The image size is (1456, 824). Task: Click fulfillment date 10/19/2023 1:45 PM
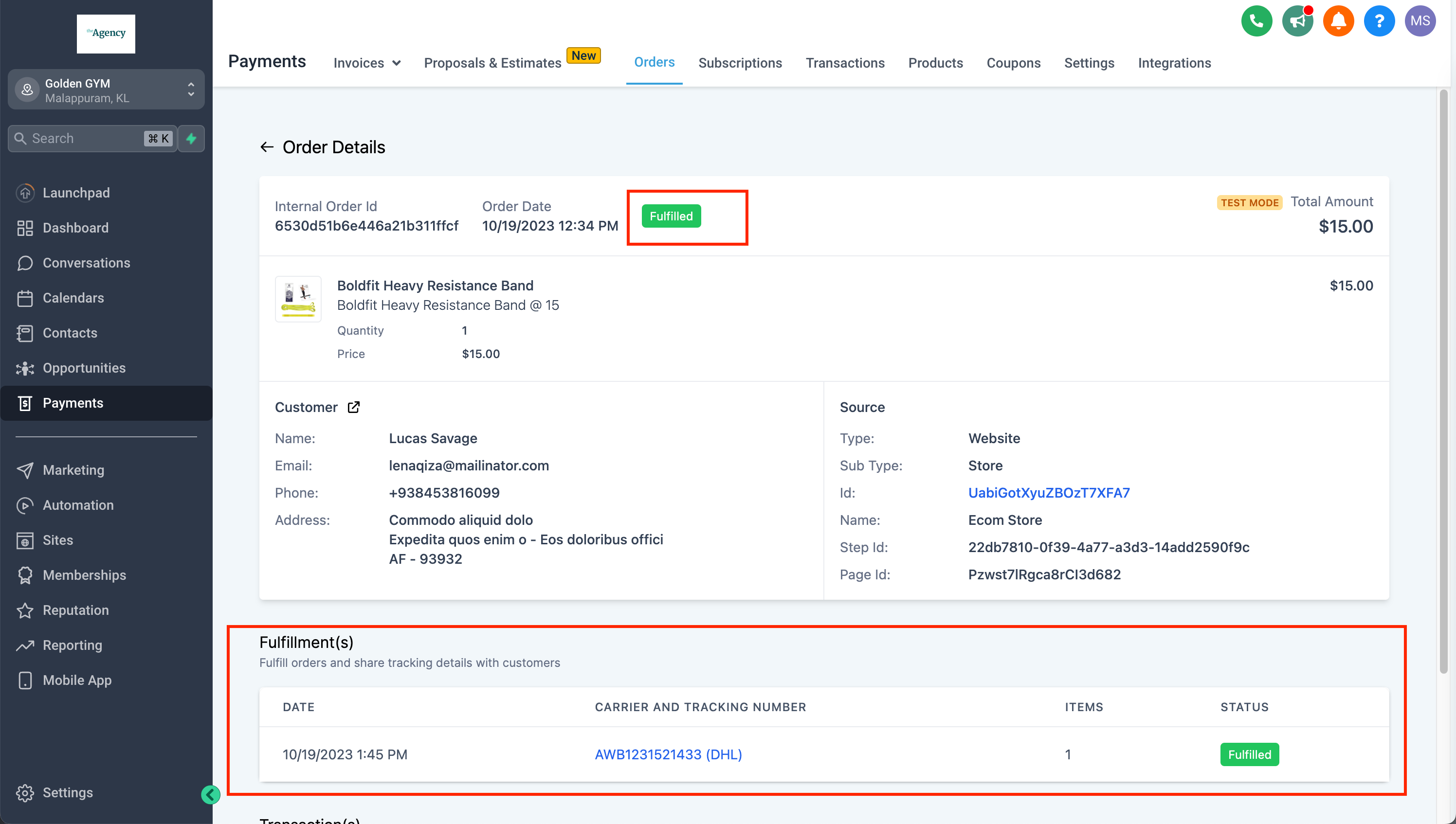[345, 754]
